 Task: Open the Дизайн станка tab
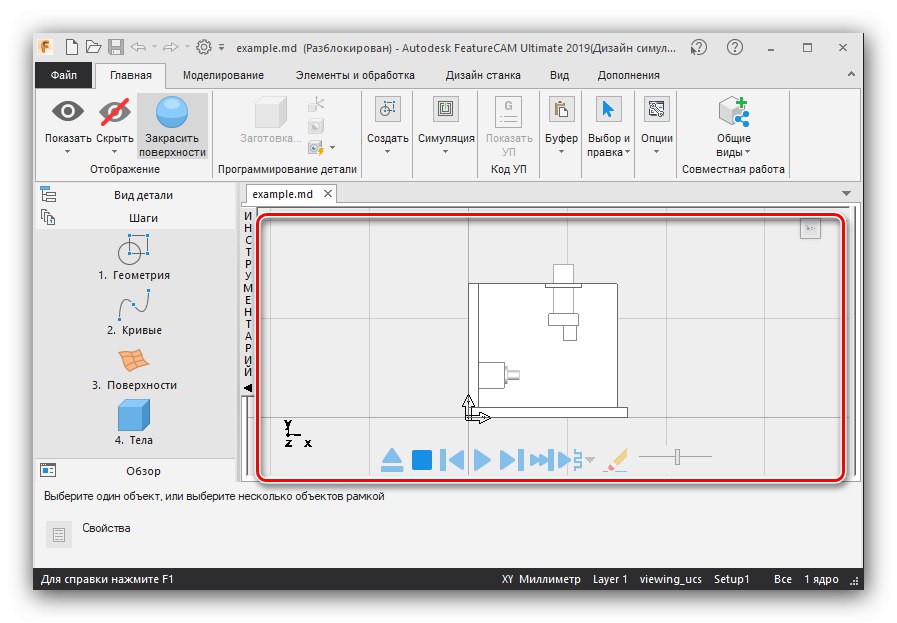point(483,75)
